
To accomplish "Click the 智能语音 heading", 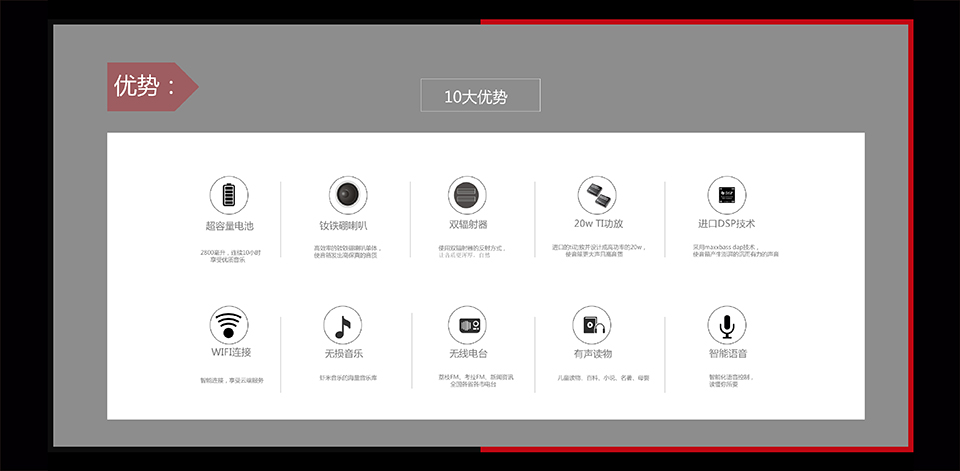I will (x=728, y=353).
